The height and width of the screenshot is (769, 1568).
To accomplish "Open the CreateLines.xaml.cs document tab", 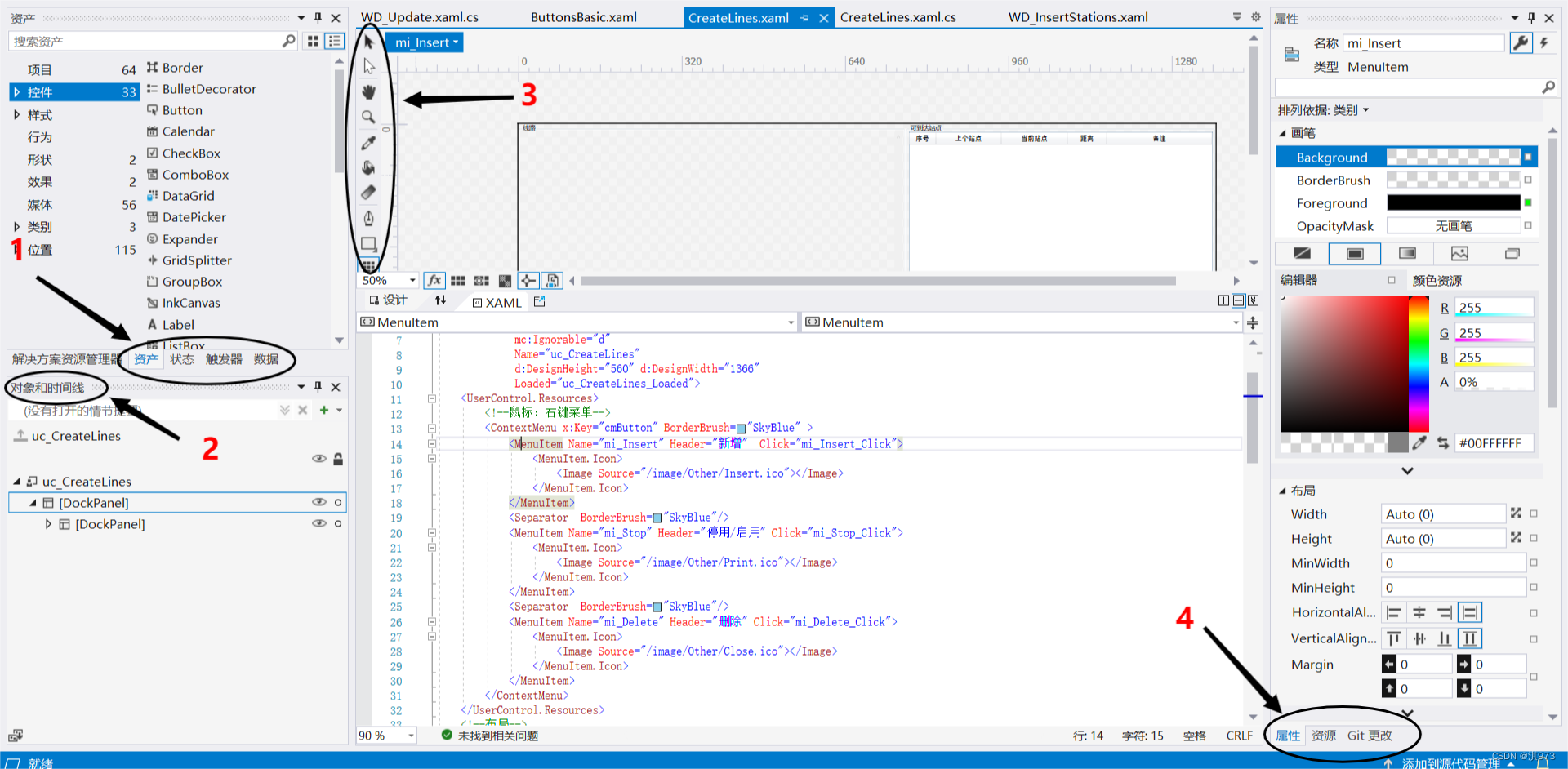I will click(898, 17).
